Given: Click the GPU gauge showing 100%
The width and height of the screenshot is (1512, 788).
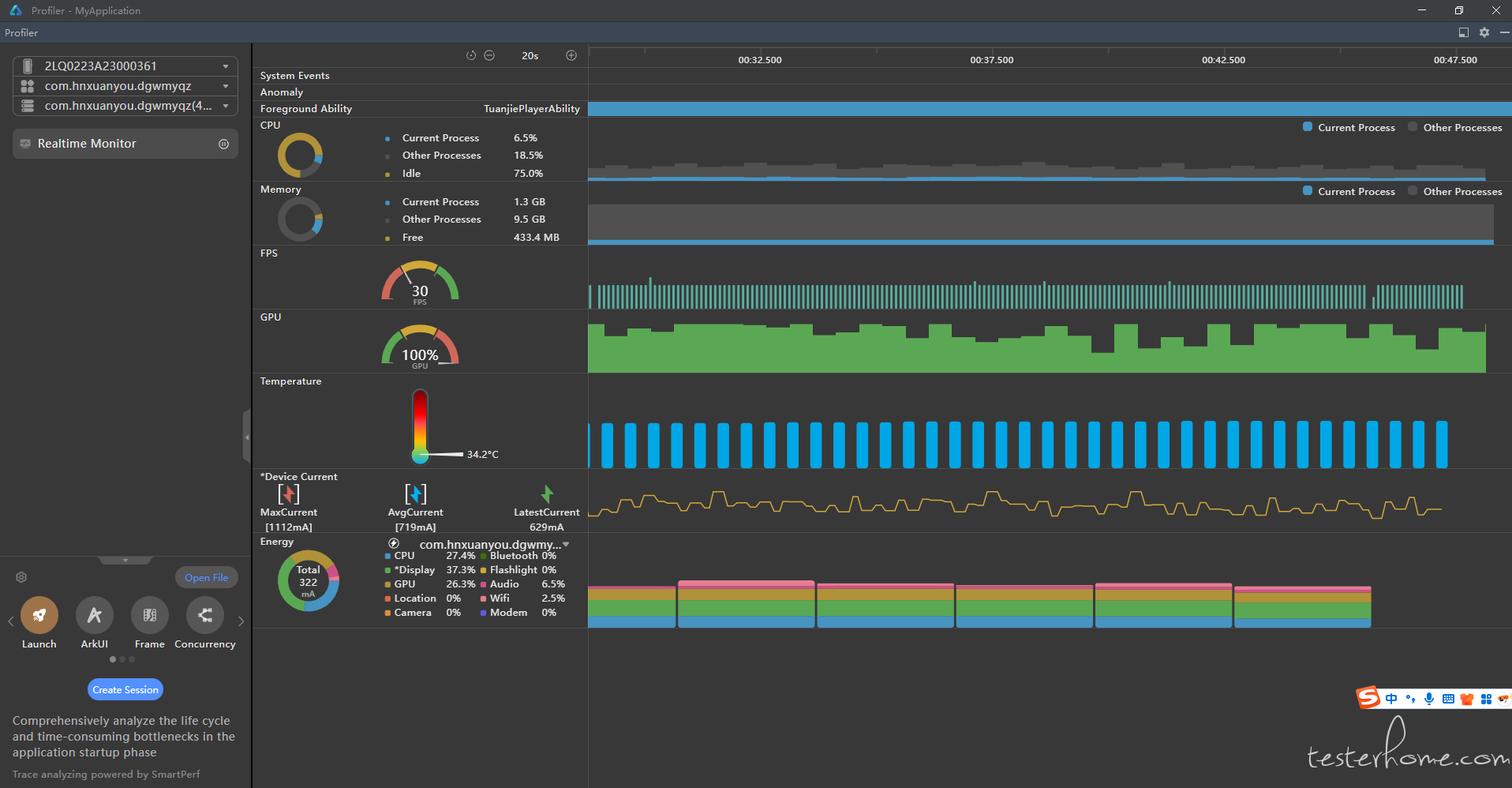Looking at the screenshot, I should [x=420, y=346].
